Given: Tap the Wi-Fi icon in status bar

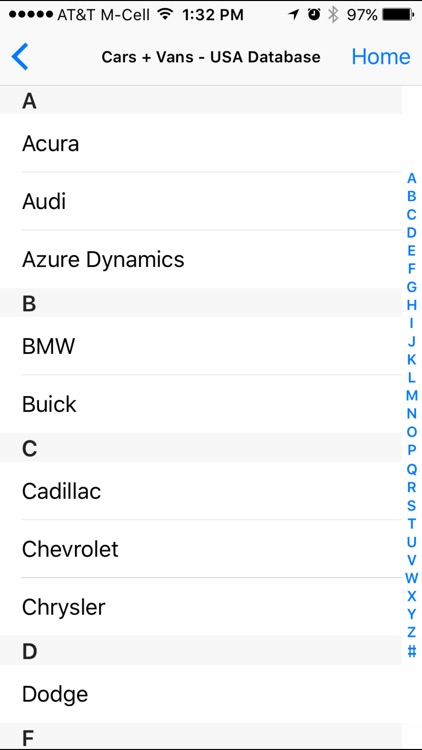Looking at the screenshot, I should 166,15.
